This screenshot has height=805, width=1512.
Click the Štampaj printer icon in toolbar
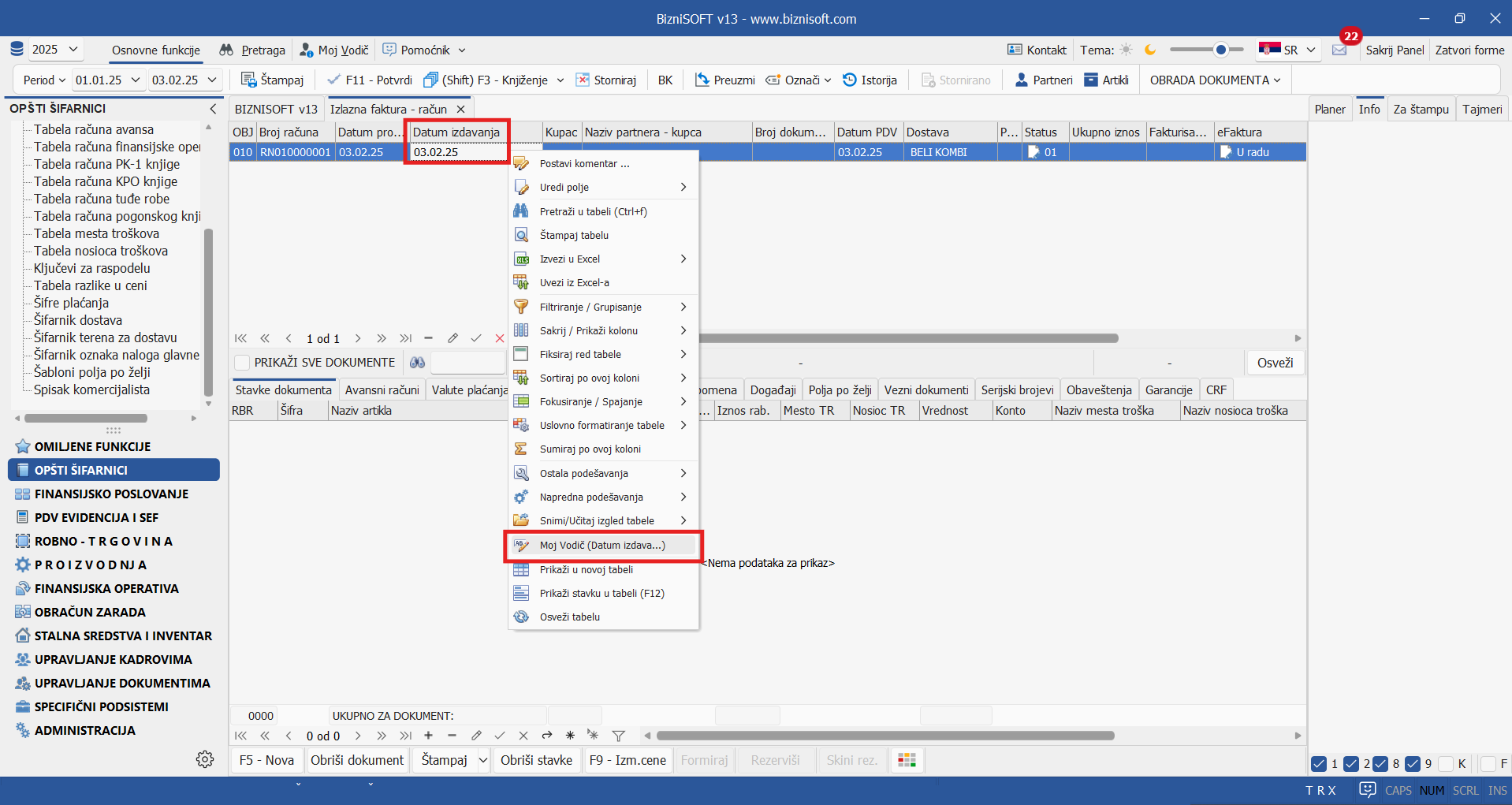coord(249,80)
